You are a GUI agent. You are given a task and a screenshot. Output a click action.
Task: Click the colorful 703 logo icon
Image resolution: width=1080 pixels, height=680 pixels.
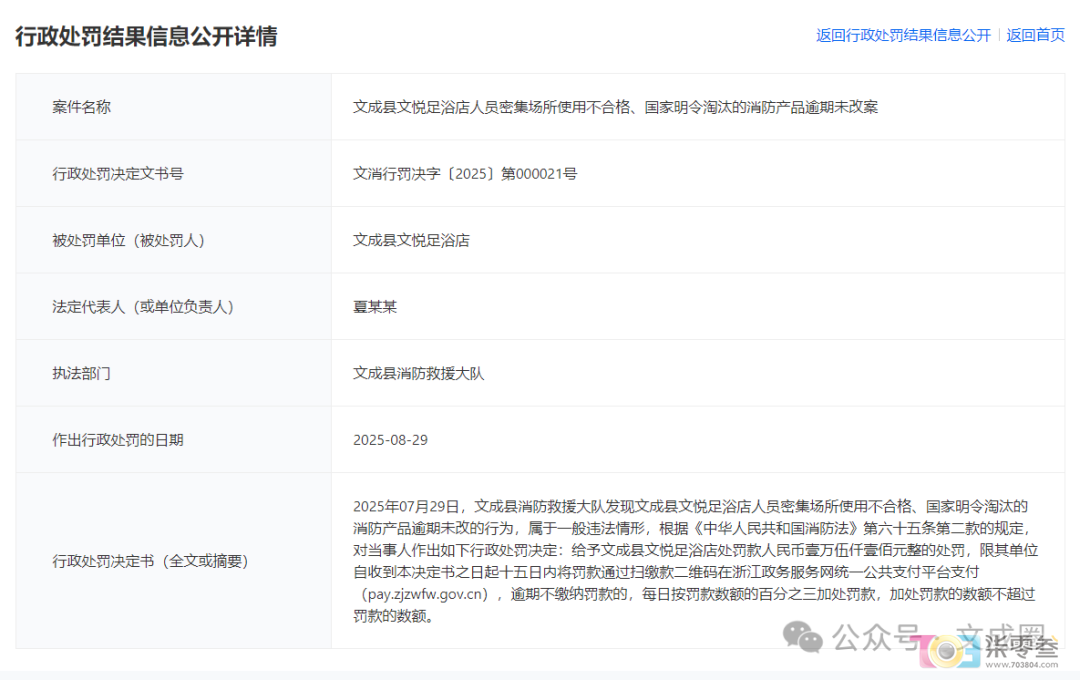point(945,652)
